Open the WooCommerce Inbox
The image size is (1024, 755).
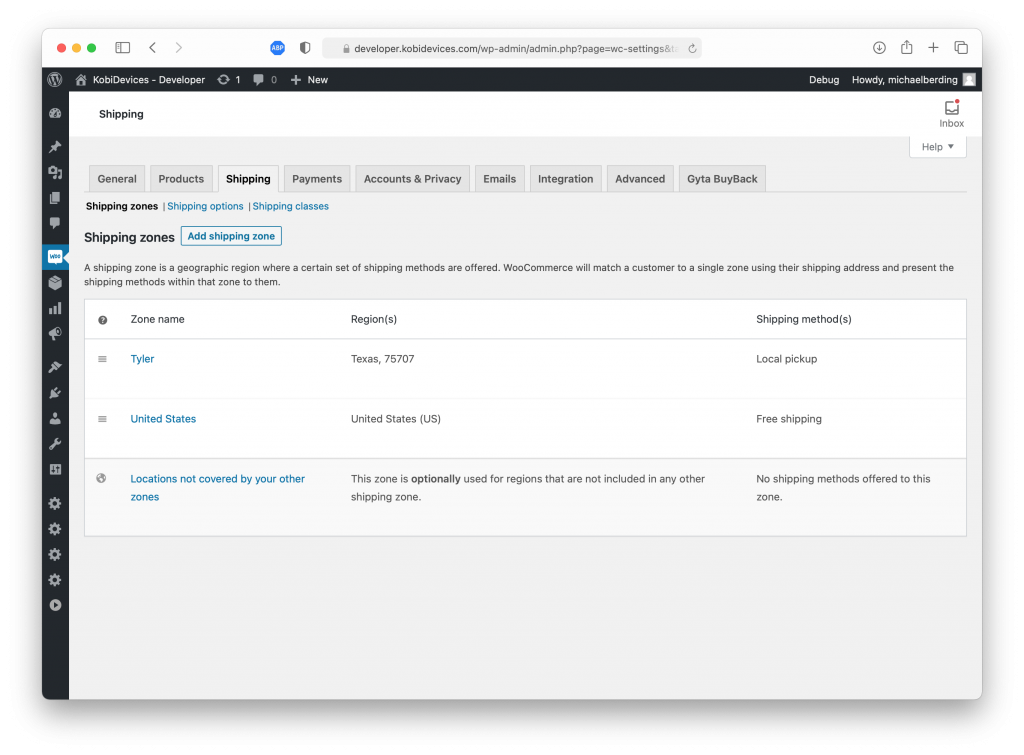point(952,114)
